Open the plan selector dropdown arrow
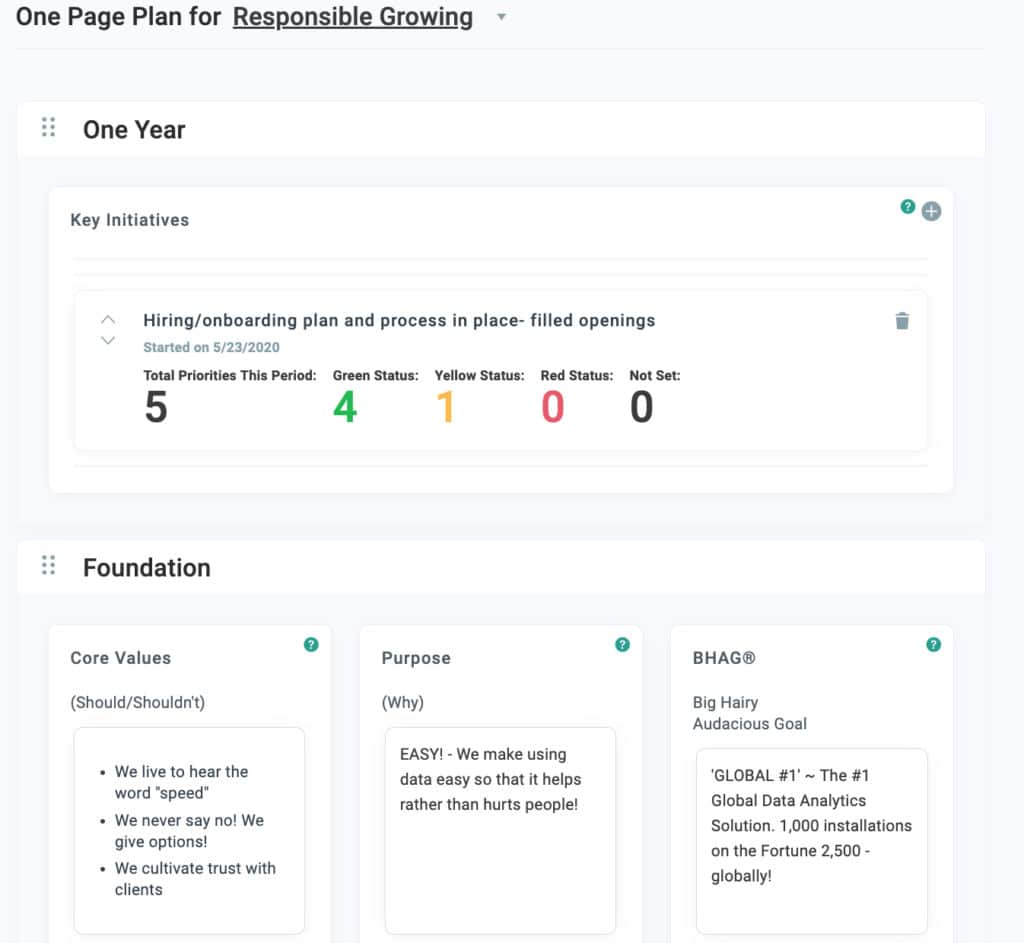The height and width of the screenshot is (943, 1024). click(501, 17)
